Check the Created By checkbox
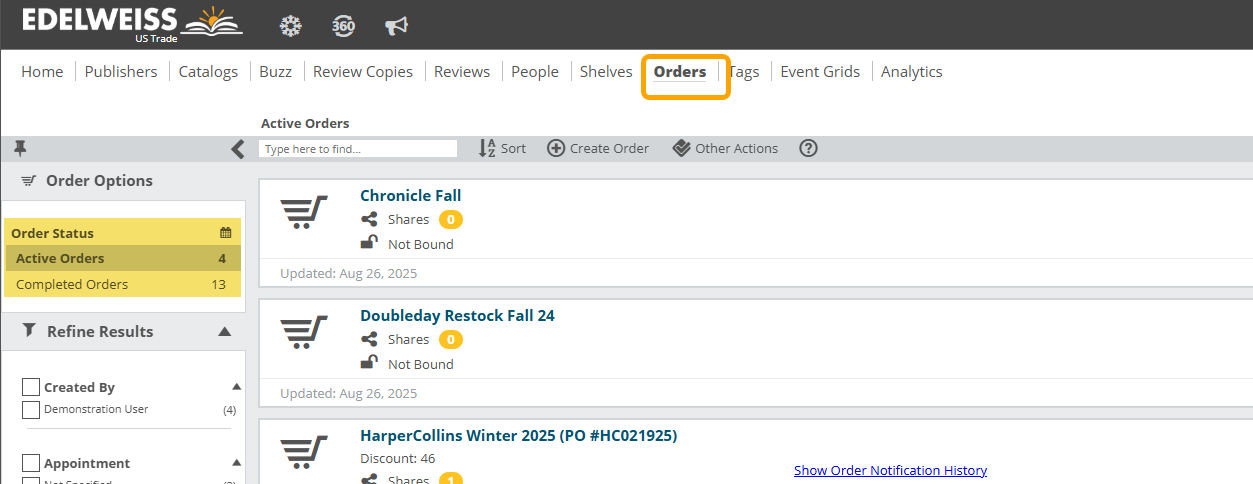The width and height of the screenshot is (1253, 484). click(x=31, y=387)
